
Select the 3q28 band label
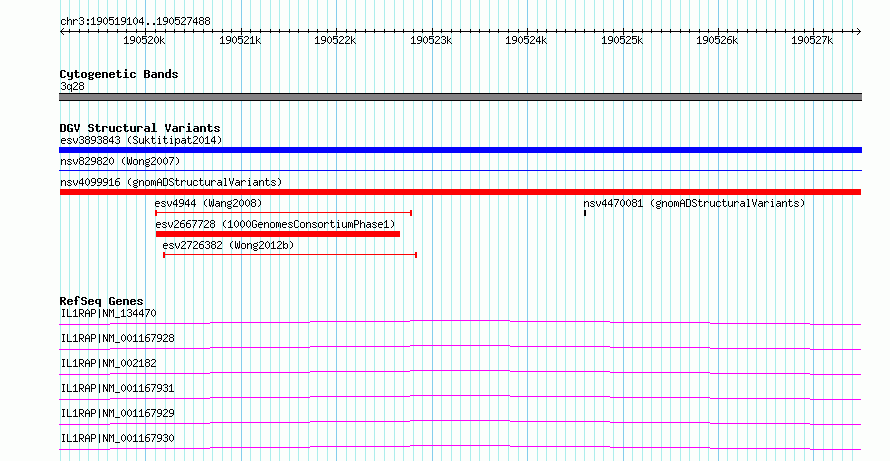coord(72,86)
